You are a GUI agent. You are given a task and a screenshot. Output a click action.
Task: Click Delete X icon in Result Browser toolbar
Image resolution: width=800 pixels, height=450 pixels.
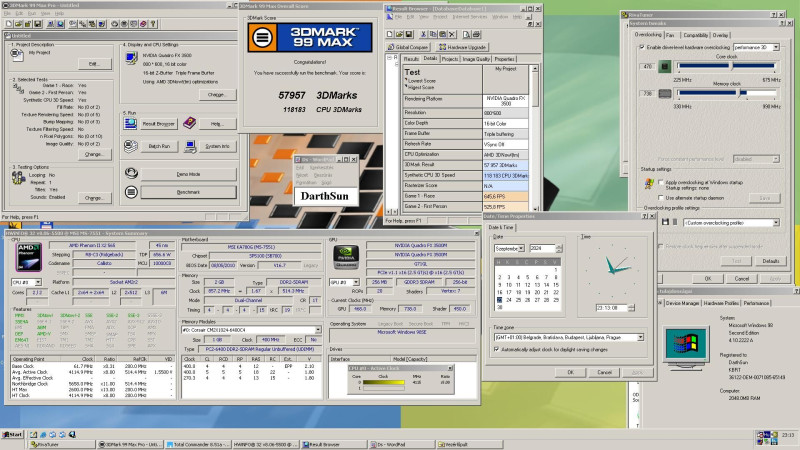point(452,34)
